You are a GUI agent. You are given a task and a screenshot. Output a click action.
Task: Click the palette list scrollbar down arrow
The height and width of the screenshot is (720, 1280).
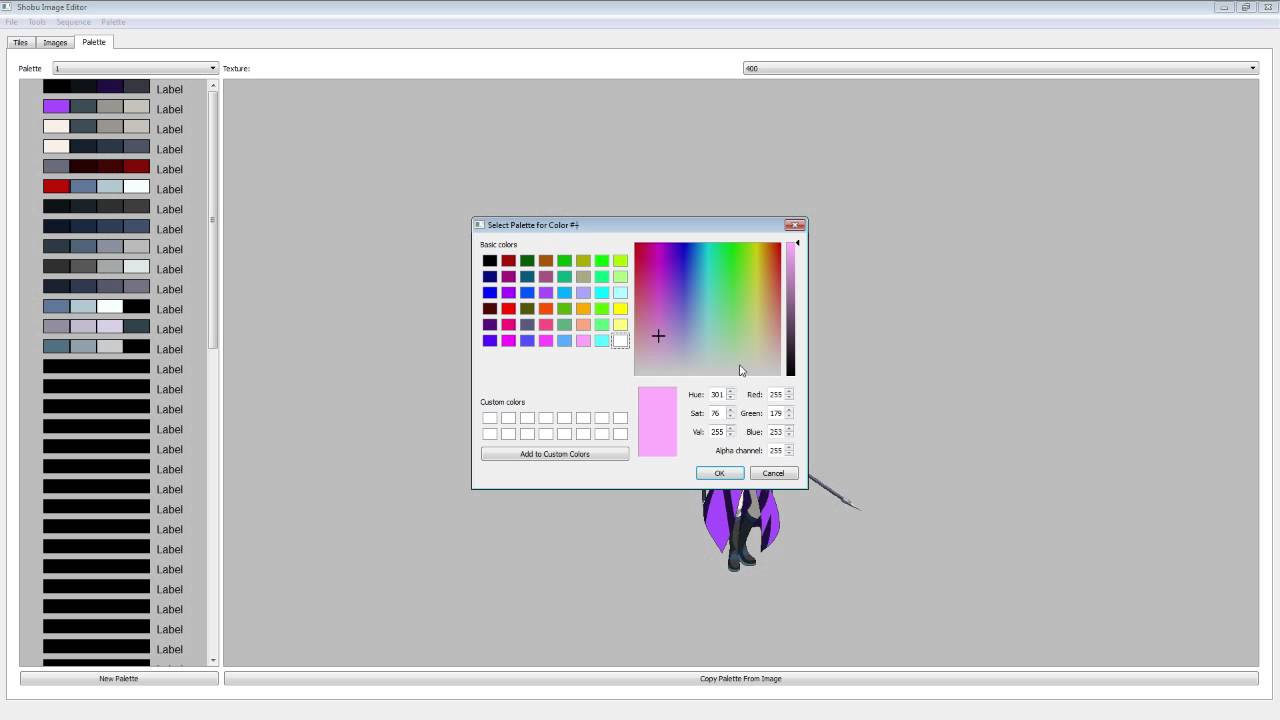212,660
